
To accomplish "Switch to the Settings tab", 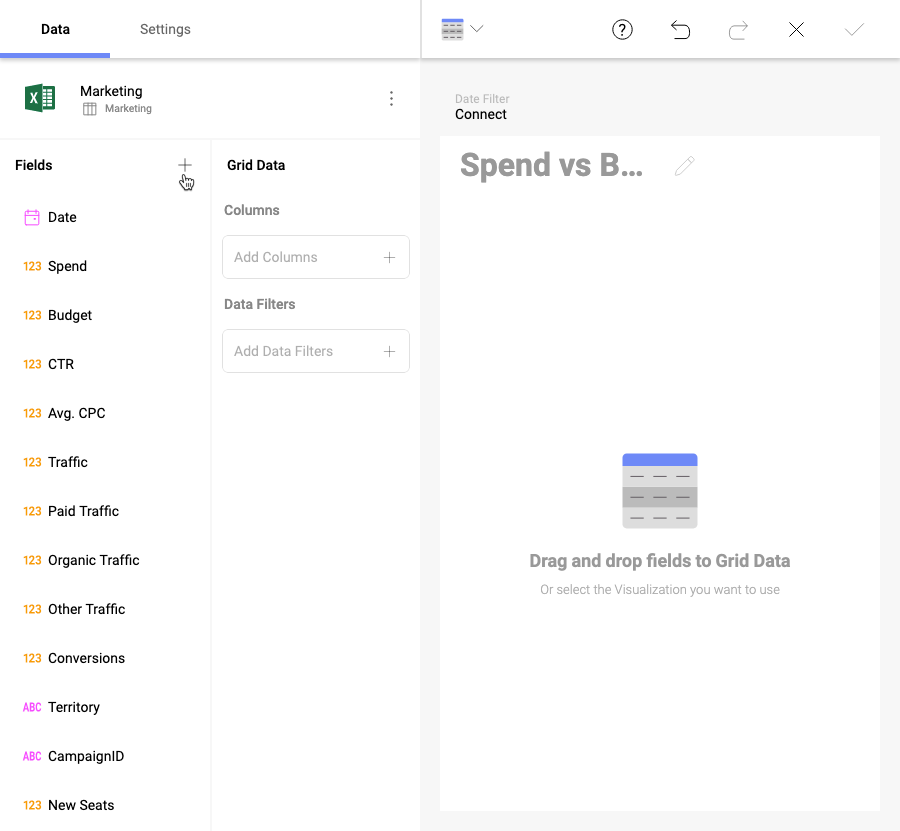I will coord(165,29).
